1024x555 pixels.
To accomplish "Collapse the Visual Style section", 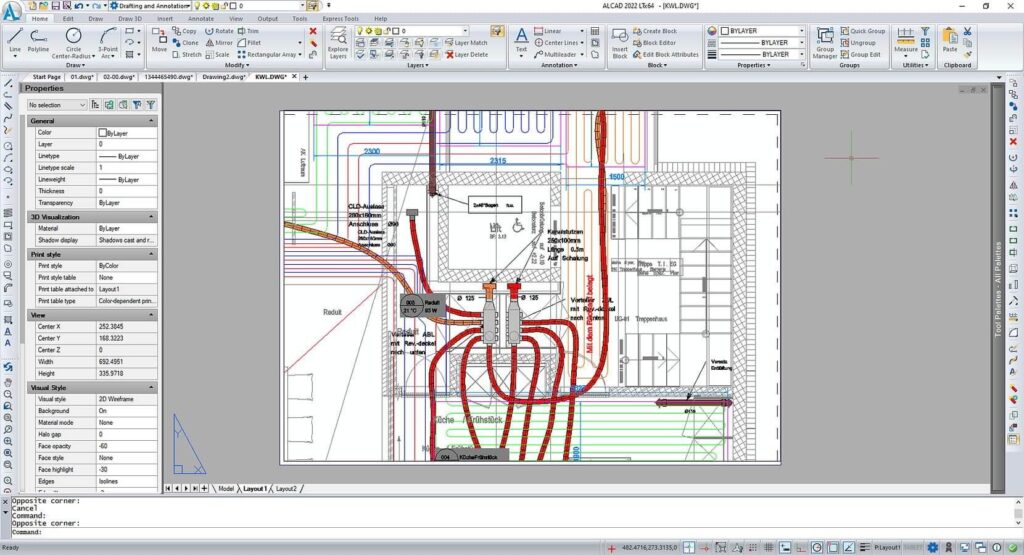I will (151, 387).
